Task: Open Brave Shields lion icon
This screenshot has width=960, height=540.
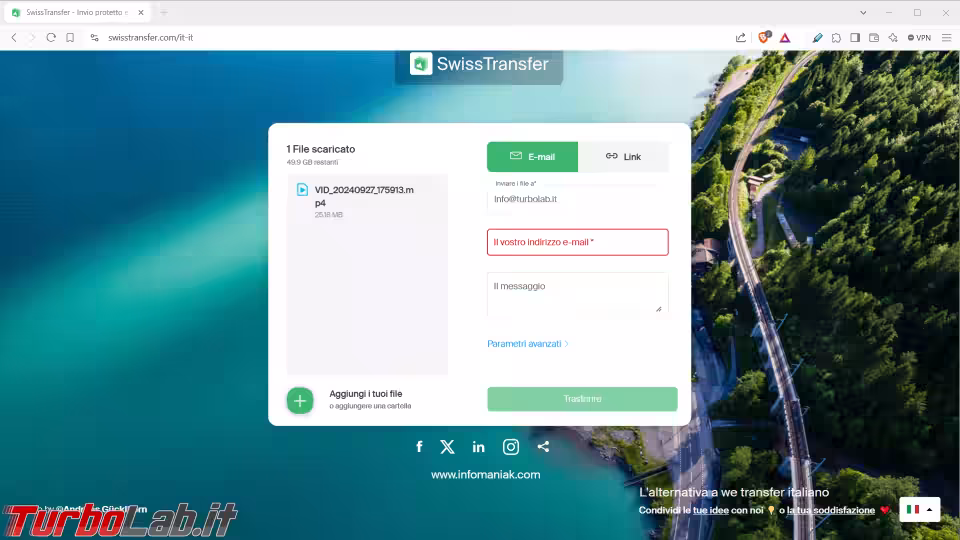Action: (x=764, y=37)
